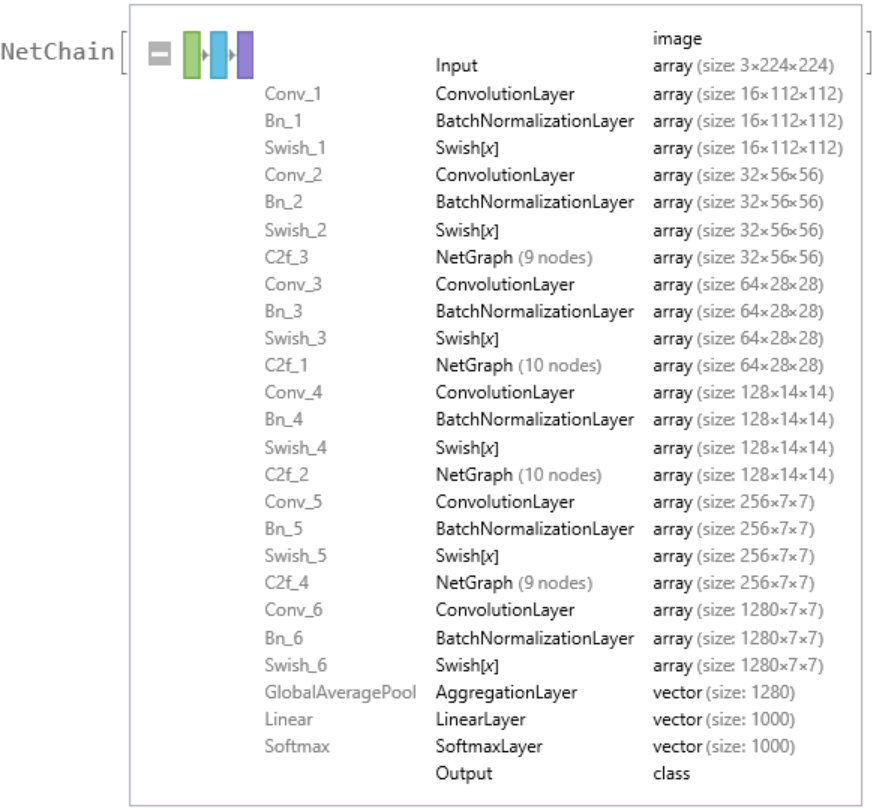Viewport: 880px width, 808px height.
Task: Click the purple layer block icon
Action: [x=245, y=54]
